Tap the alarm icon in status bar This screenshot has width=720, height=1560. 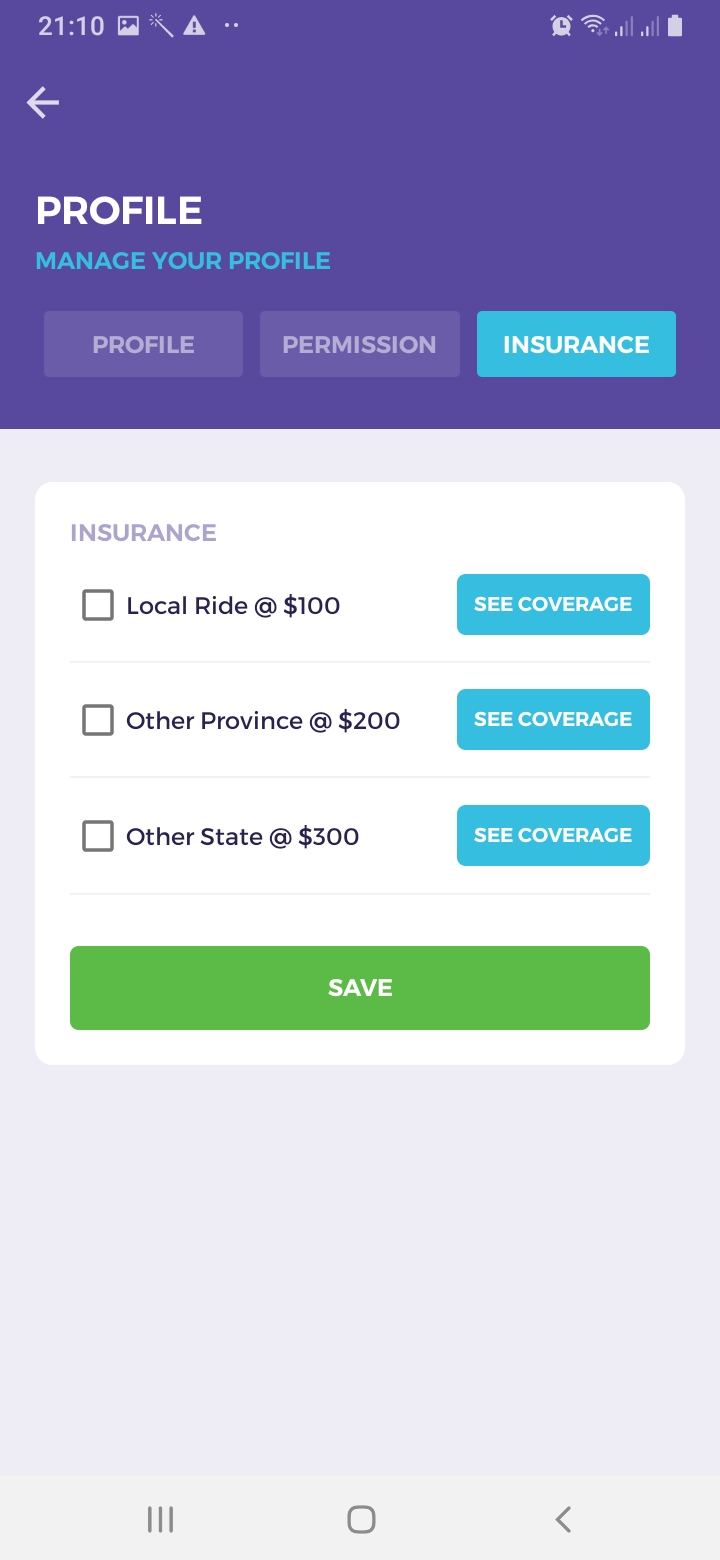point(562,26)
